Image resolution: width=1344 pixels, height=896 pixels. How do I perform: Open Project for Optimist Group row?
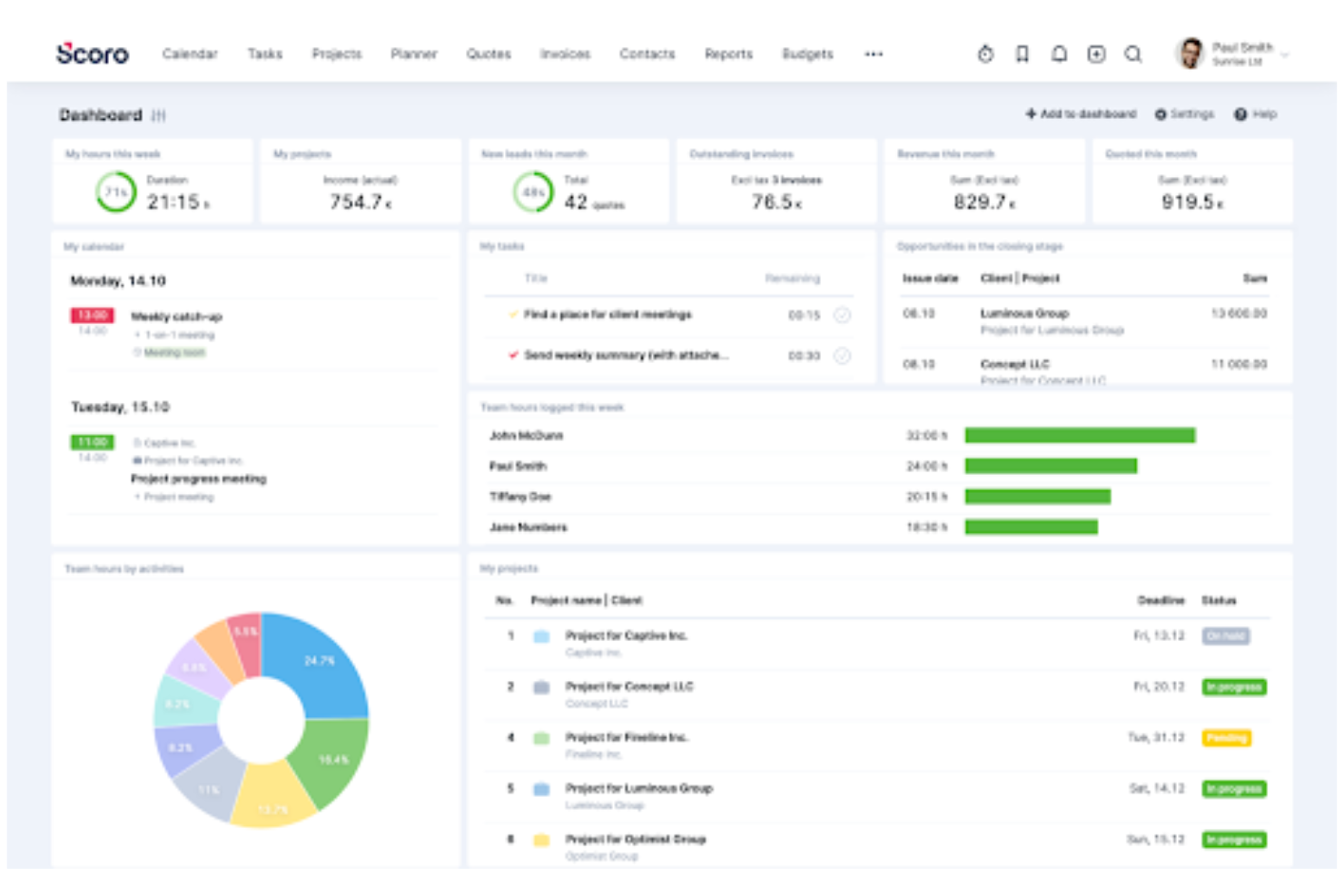tap(636, 839)
